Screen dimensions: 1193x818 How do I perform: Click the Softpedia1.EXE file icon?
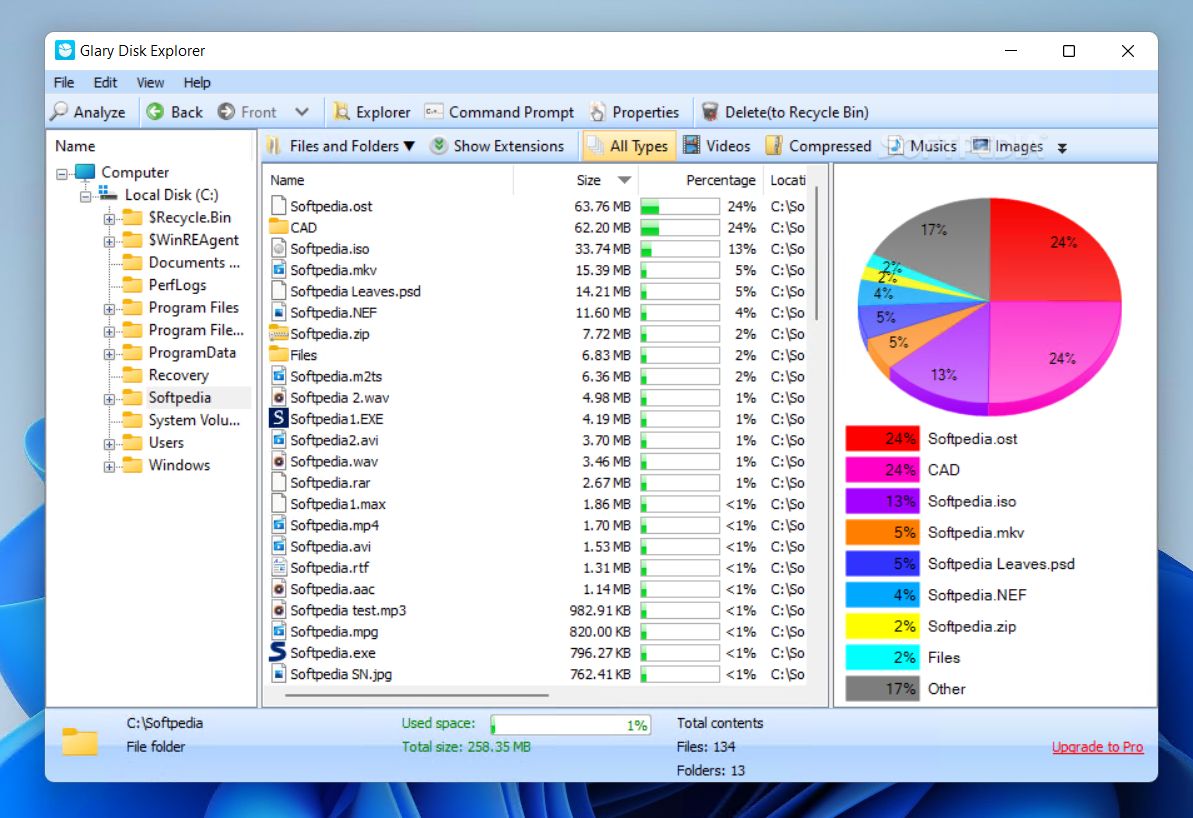tap(278, 418)
